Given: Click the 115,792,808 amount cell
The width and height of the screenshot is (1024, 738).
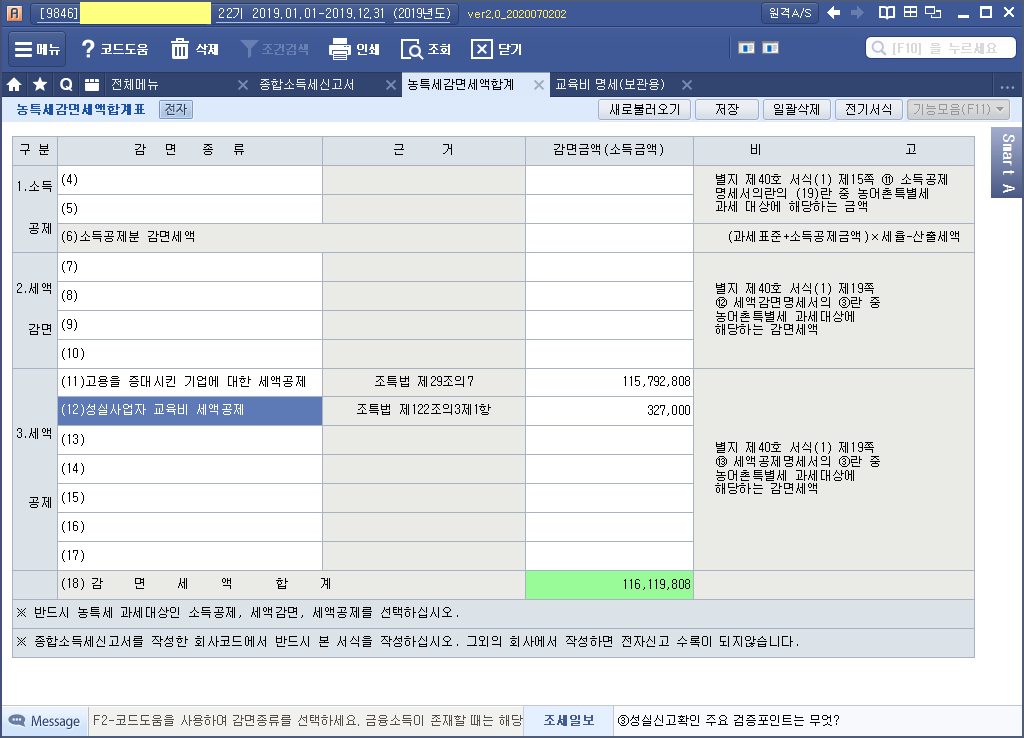Looking at the screenshot, I should 609,382.
